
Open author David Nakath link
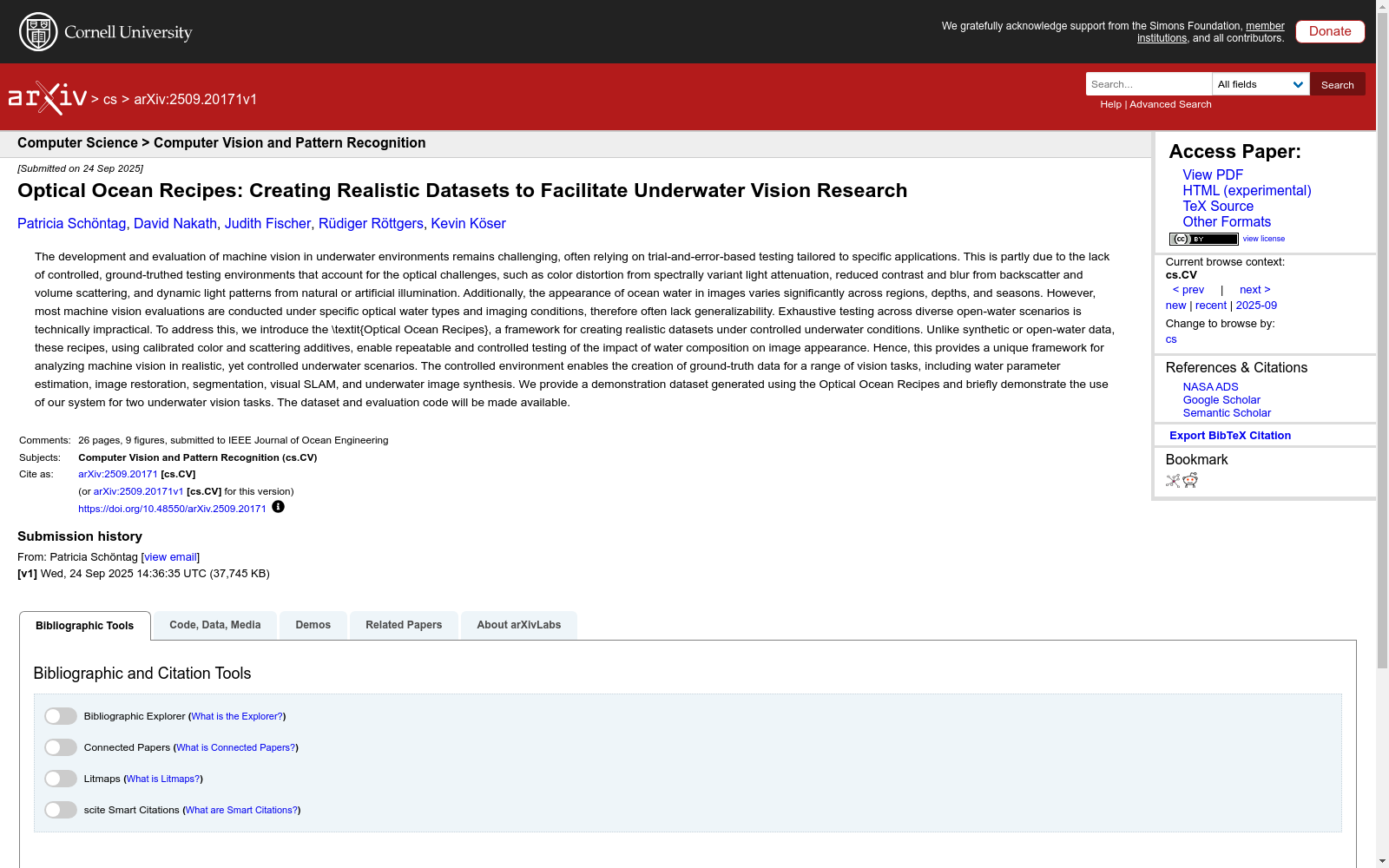point(175,224)
